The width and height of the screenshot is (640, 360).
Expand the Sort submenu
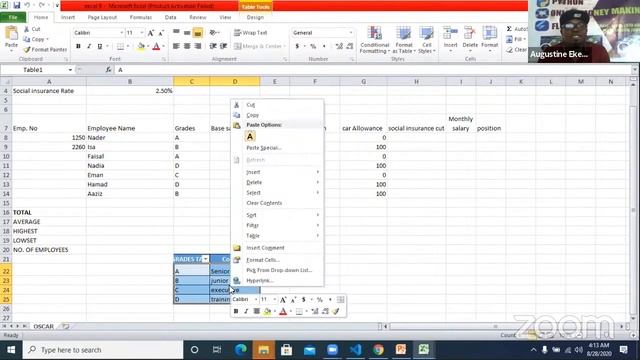tap(278, 215)
